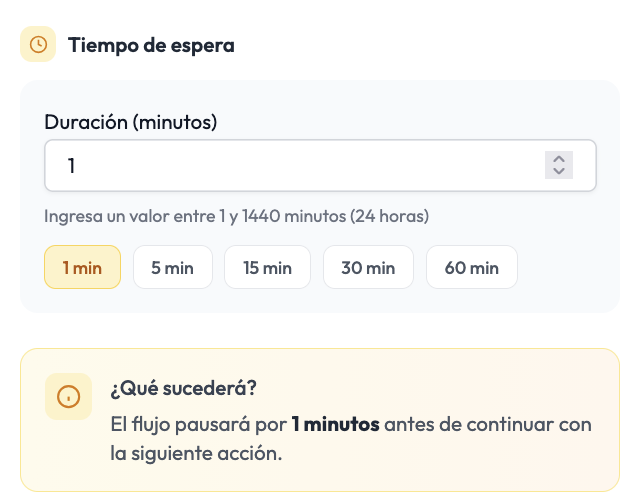
Task: Increase duration with the up stepper arrow
Action: coord(559,159)
